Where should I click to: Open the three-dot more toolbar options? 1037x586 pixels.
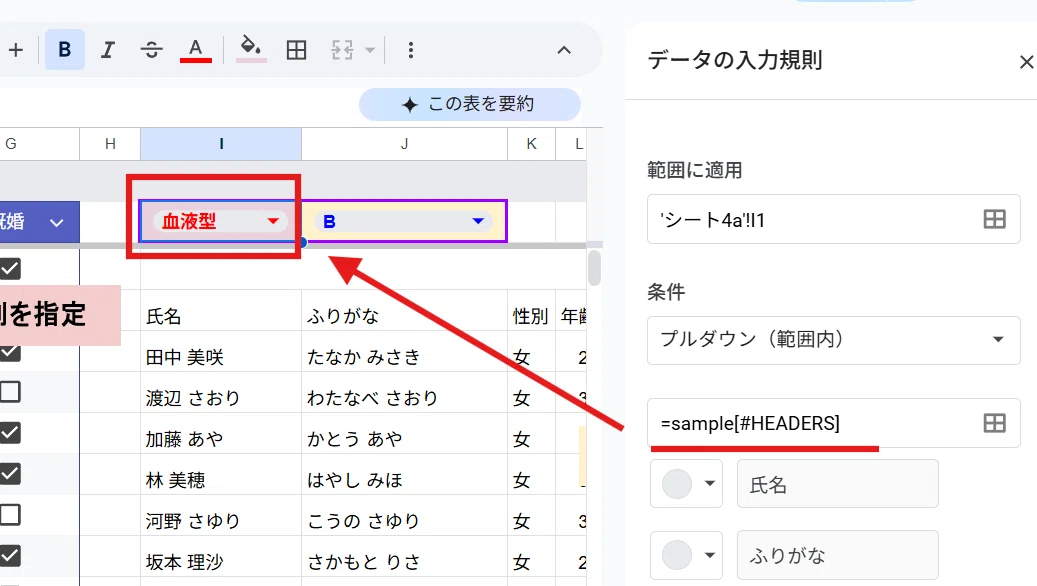tap(411, 50)
